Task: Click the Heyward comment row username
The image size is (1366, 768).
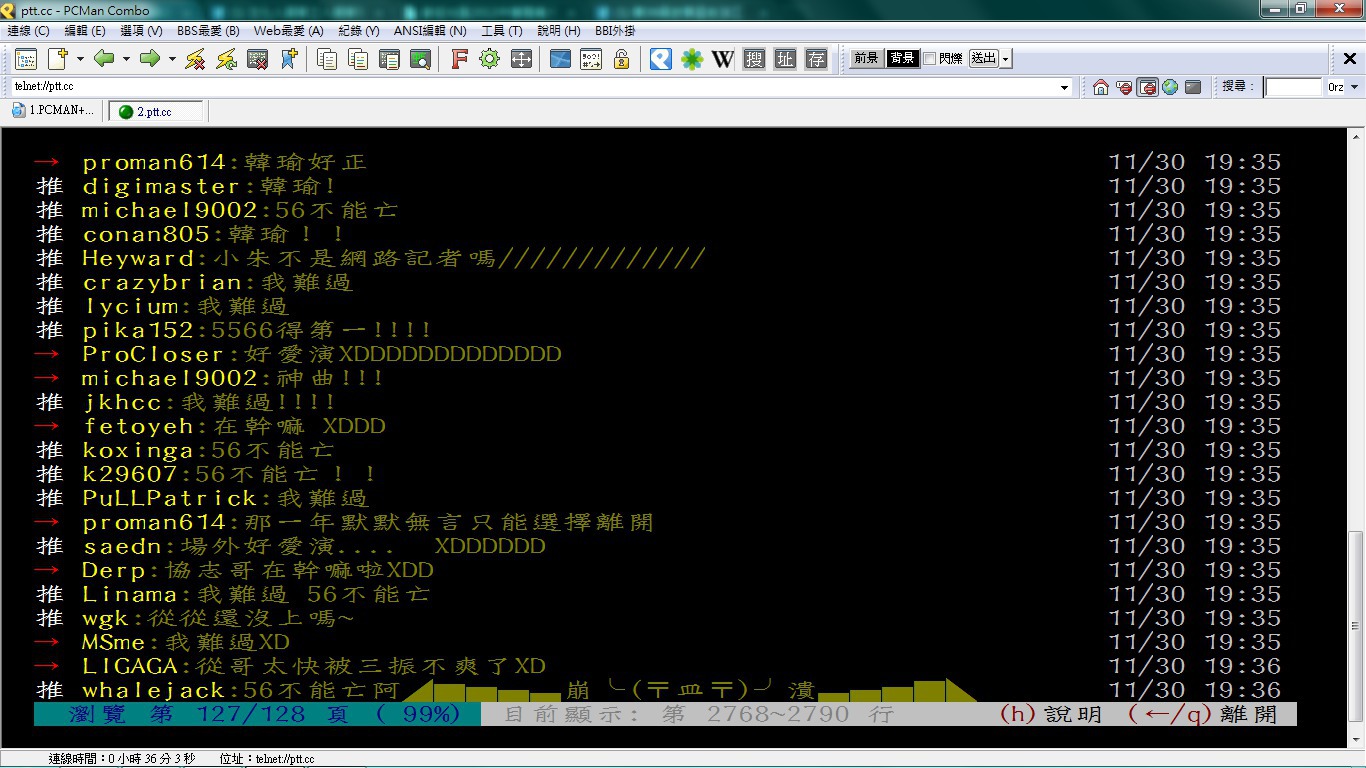Action: [x=139, y=258]
